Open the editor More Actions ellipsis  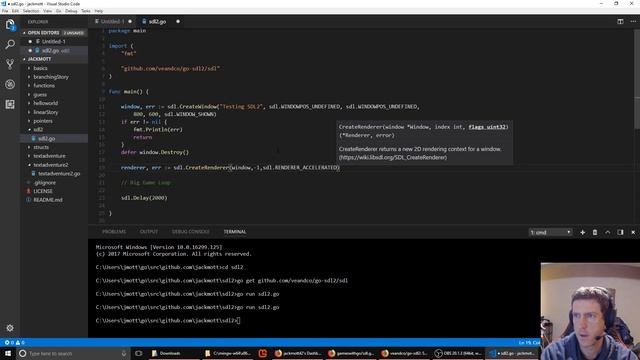point(633,21)
